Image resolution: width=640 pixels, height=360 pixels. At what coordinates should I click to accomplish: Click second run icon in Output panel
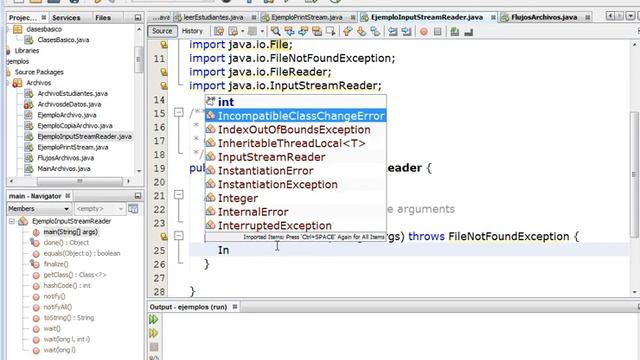click(x=154, y=333)
